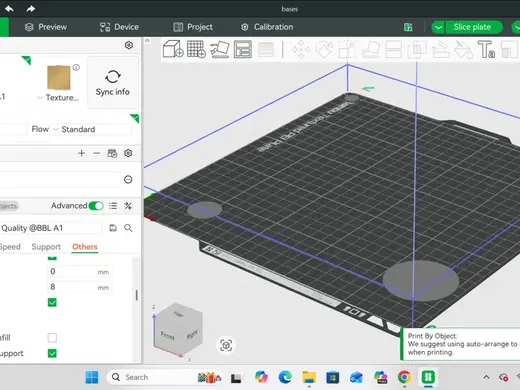Select the Rotate tool icon
This screenshot has height=390, width=520.
point(324,50)
